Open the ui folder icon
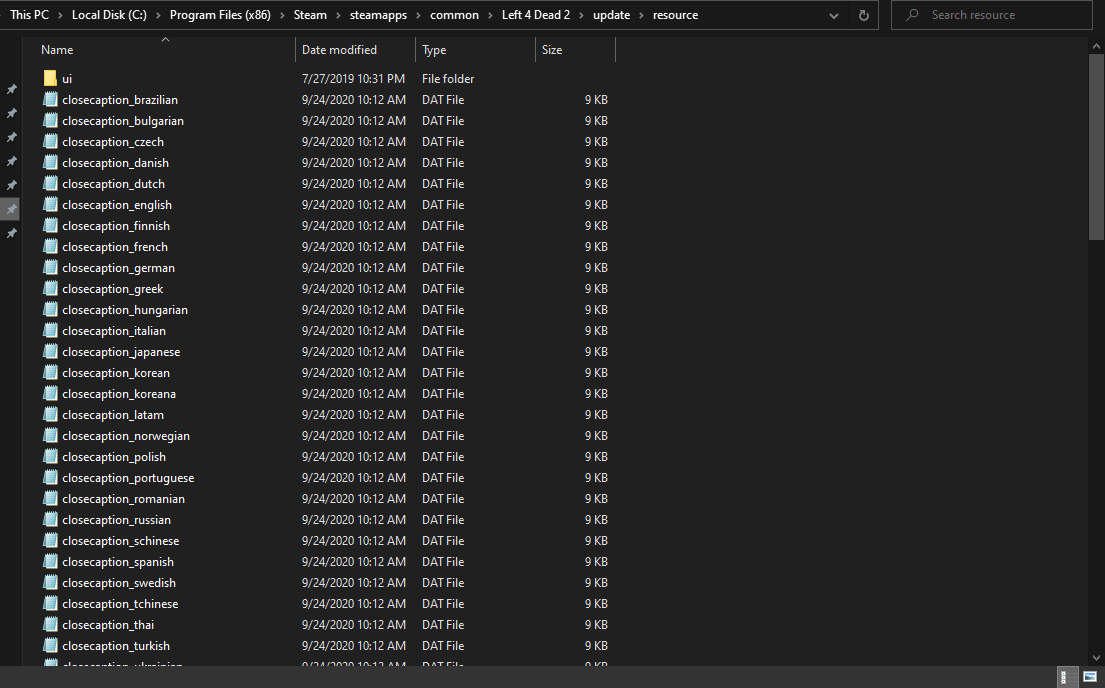This screenshot has width=1105, height=688. (x=50, y=78)
